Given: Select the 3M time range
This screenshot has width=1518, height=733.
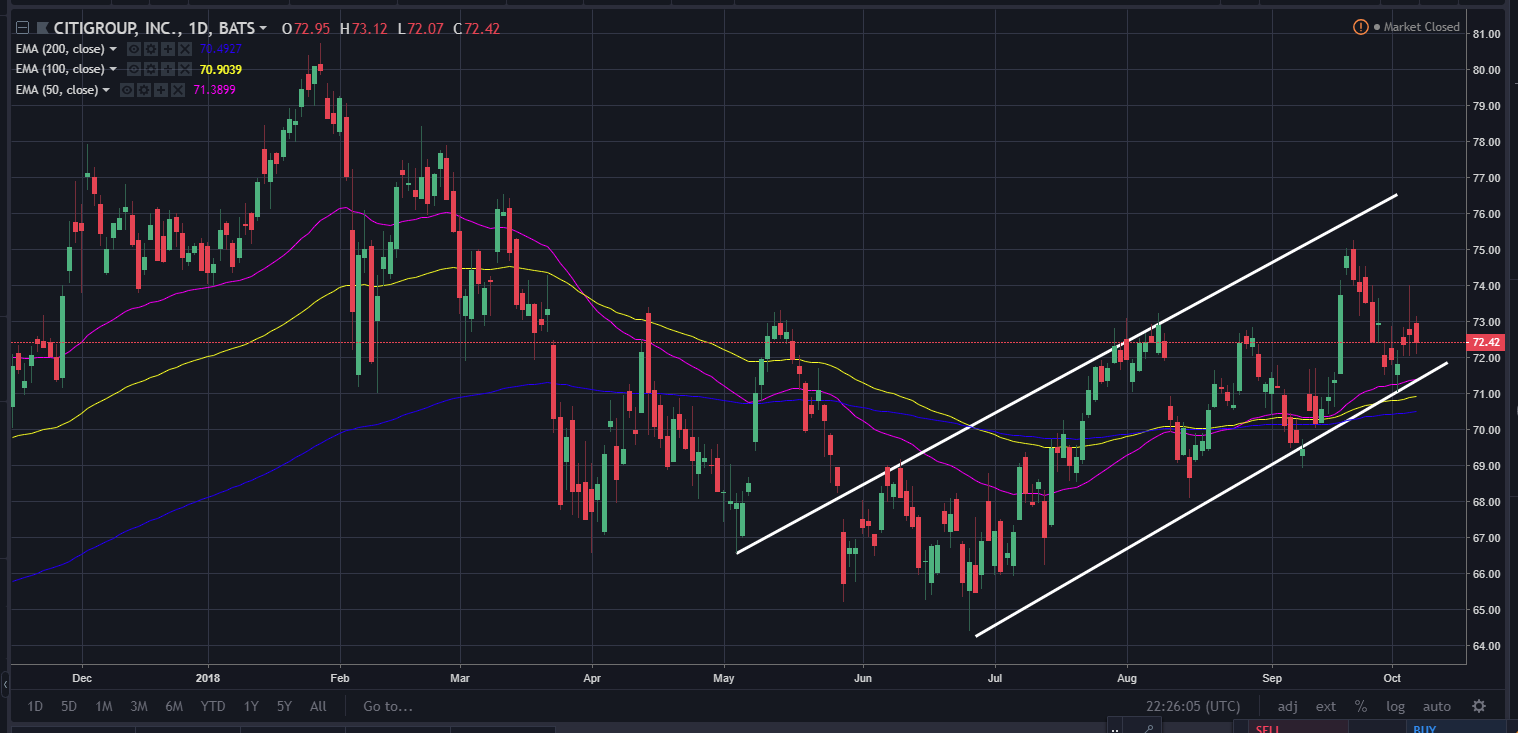Looking at the screenshot, I should coord(139,706).
